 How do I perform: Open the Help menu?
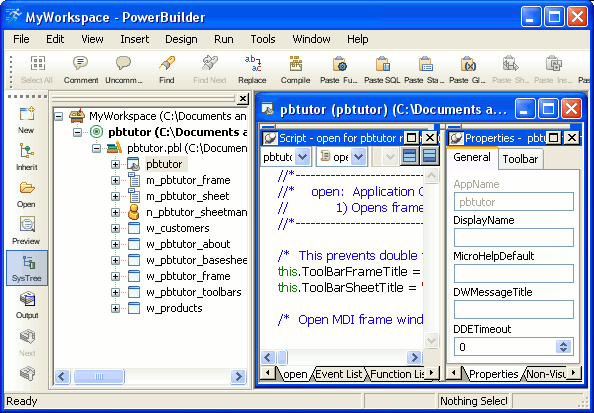point(358,39)
